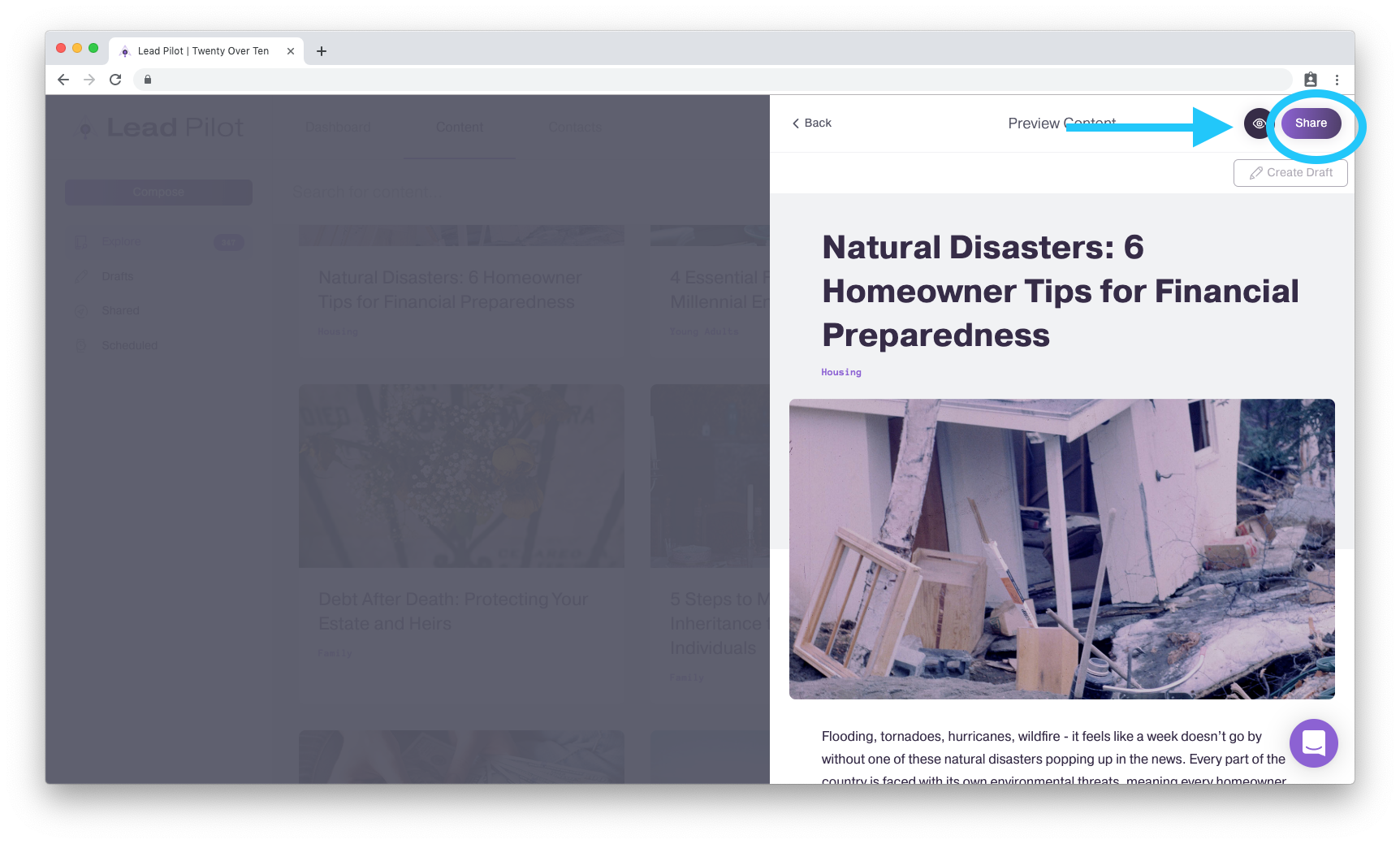Open the Content nav tab
Viewport: 1400px width, 844px height.
pyautogui.click(x=460, y=128)
